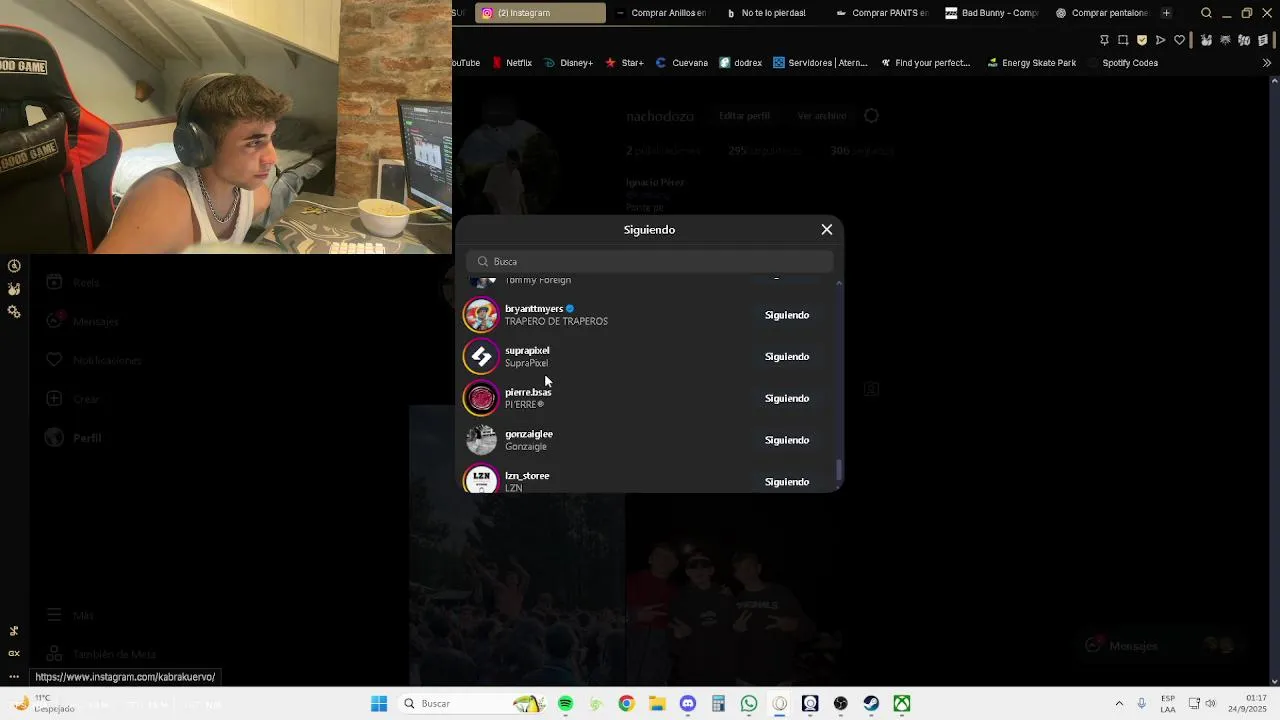Click the tray microphone icon
This screenshot has height=720, width=1280.
[x=1141, y=704]
